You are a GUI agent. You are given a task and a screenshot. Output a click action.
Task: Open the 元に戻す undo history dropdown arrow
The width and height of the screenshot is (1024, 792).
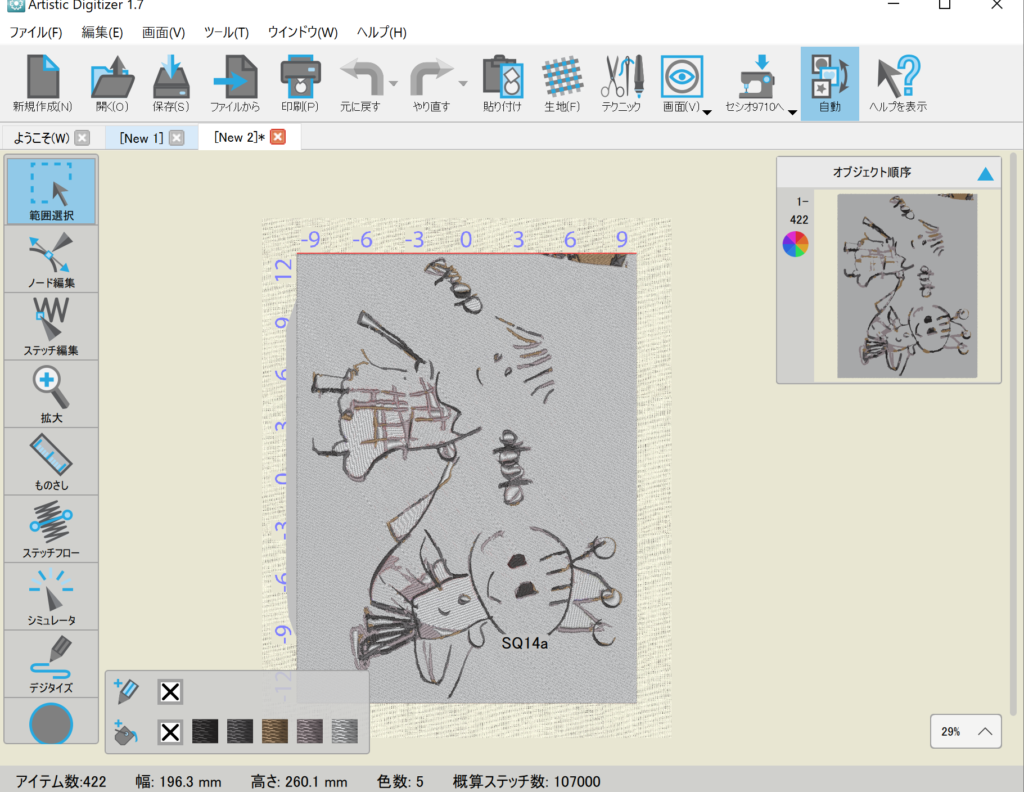pyautogui.click(x=394, y=84)
